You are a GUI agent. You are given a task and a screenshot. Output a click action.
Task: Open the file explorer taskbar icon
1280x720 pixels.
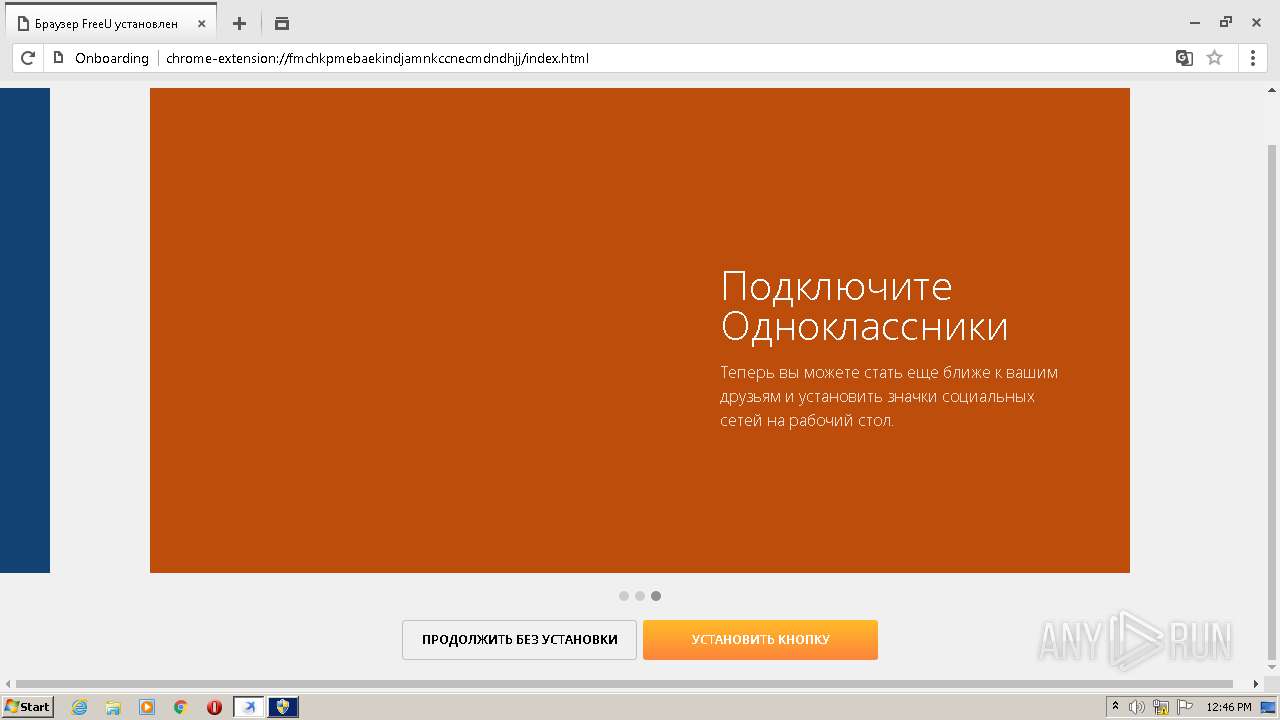113,707
